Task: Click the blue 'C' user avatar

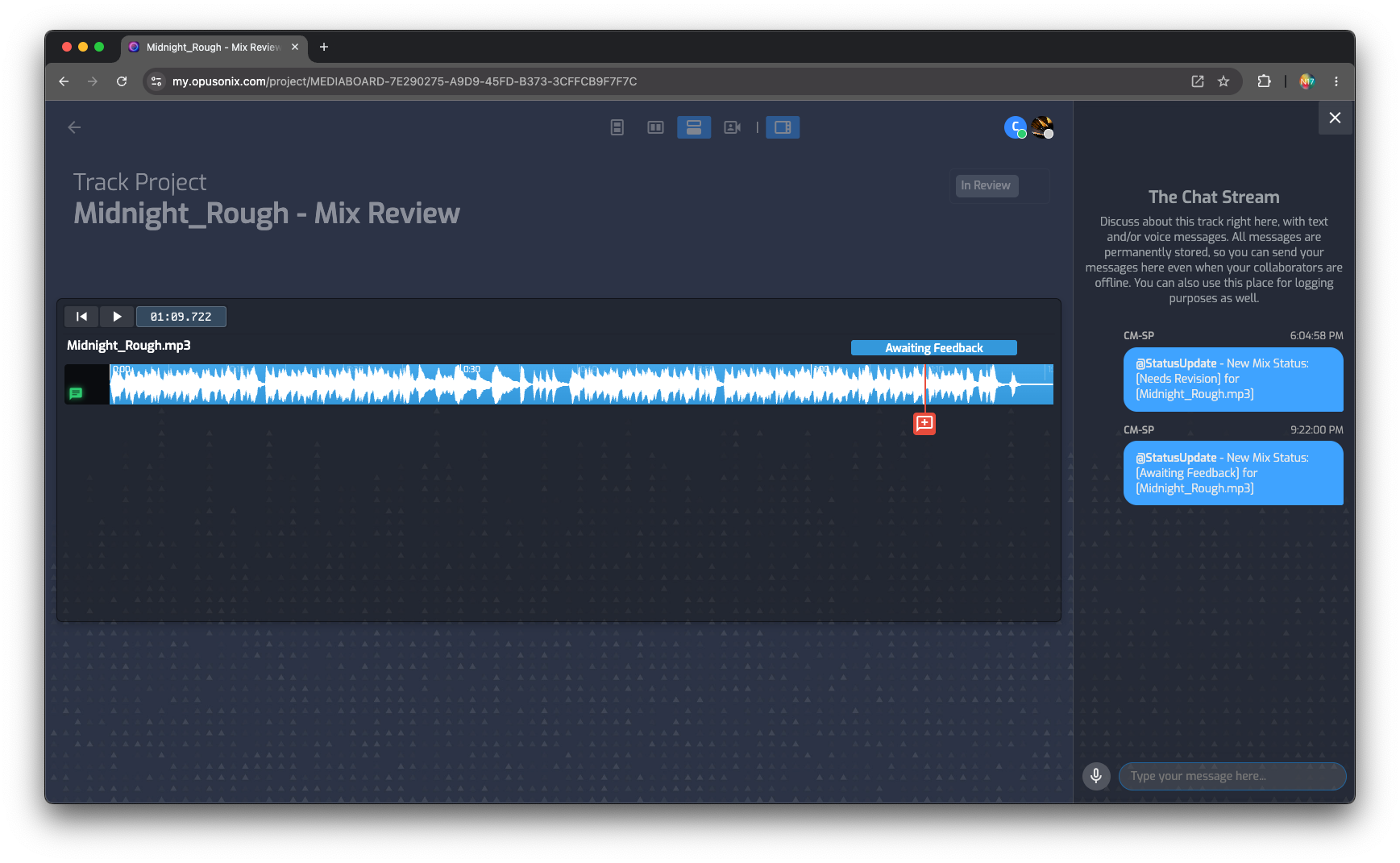Action: [1015, 127]
